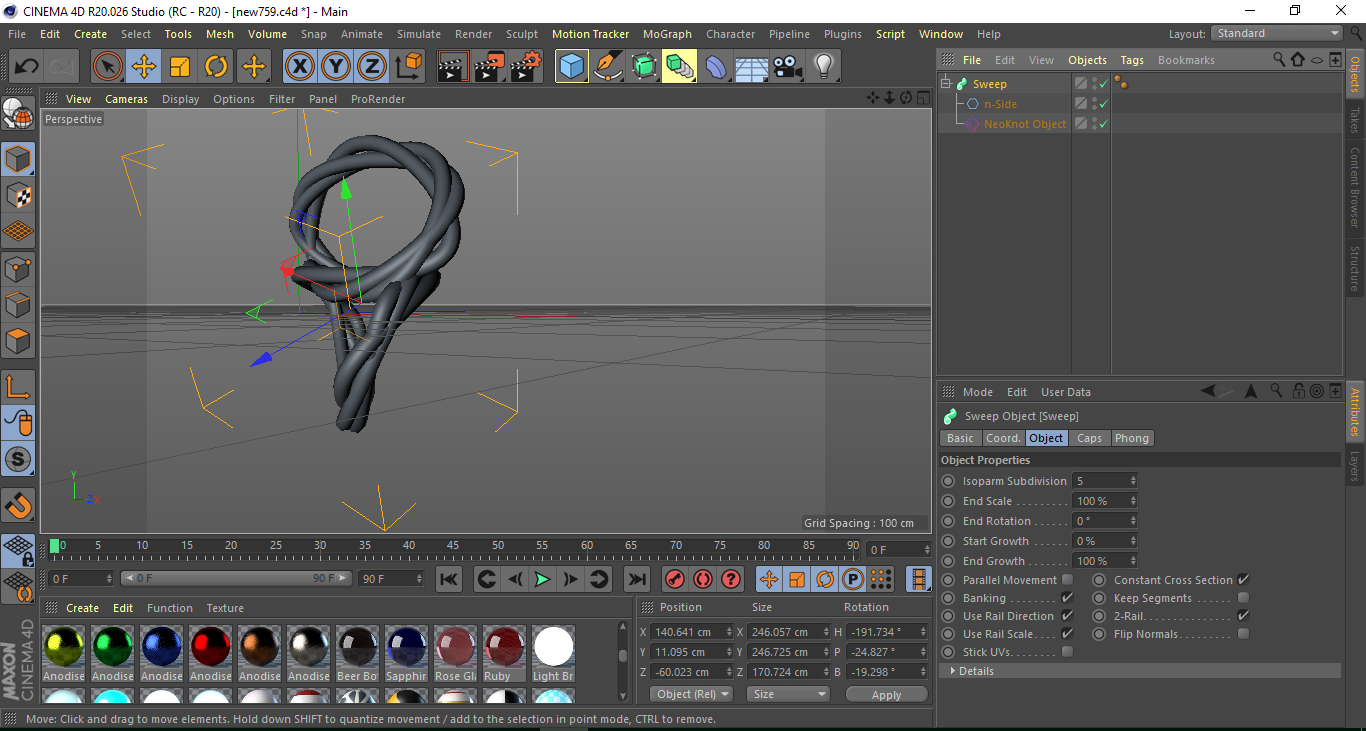Select the NeoKnot Object in the tree
The width and height of the screenshot is (1366, 731).
click(1024, 124)
